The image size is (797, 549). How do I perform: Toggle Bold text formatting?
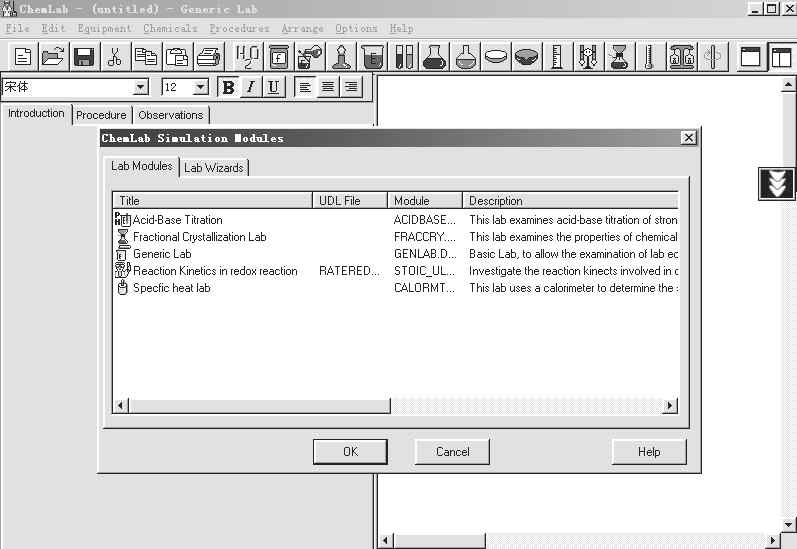[228, 87]
